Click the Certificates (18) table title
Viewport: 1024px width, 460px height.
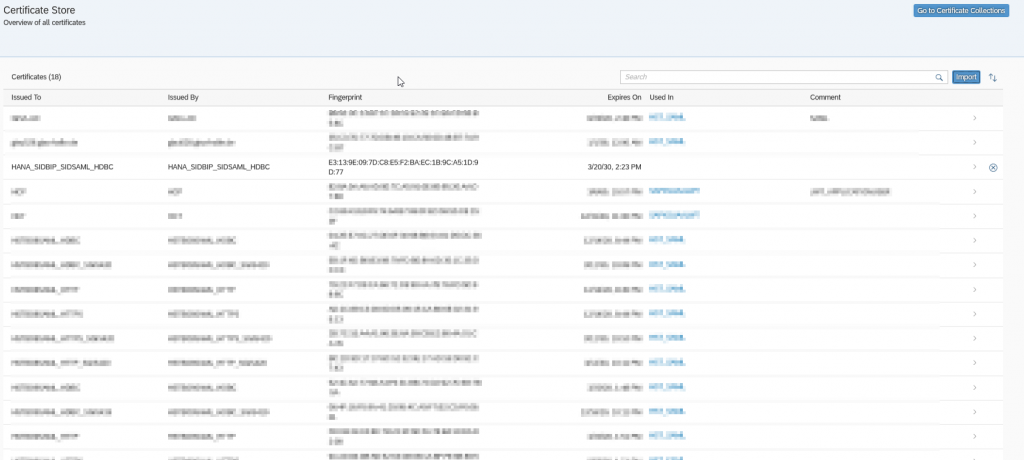point(36,77)
